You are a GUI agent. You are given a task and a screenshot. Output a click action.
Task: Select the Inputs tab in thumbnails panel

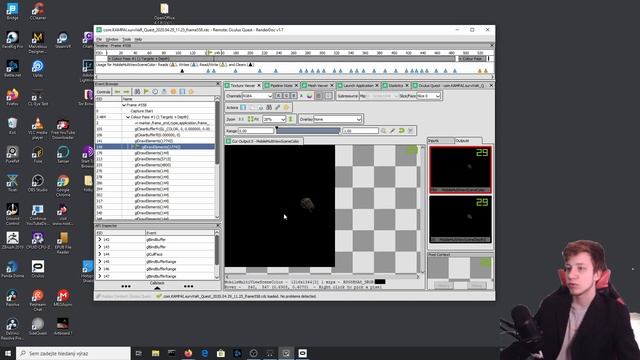440,140
